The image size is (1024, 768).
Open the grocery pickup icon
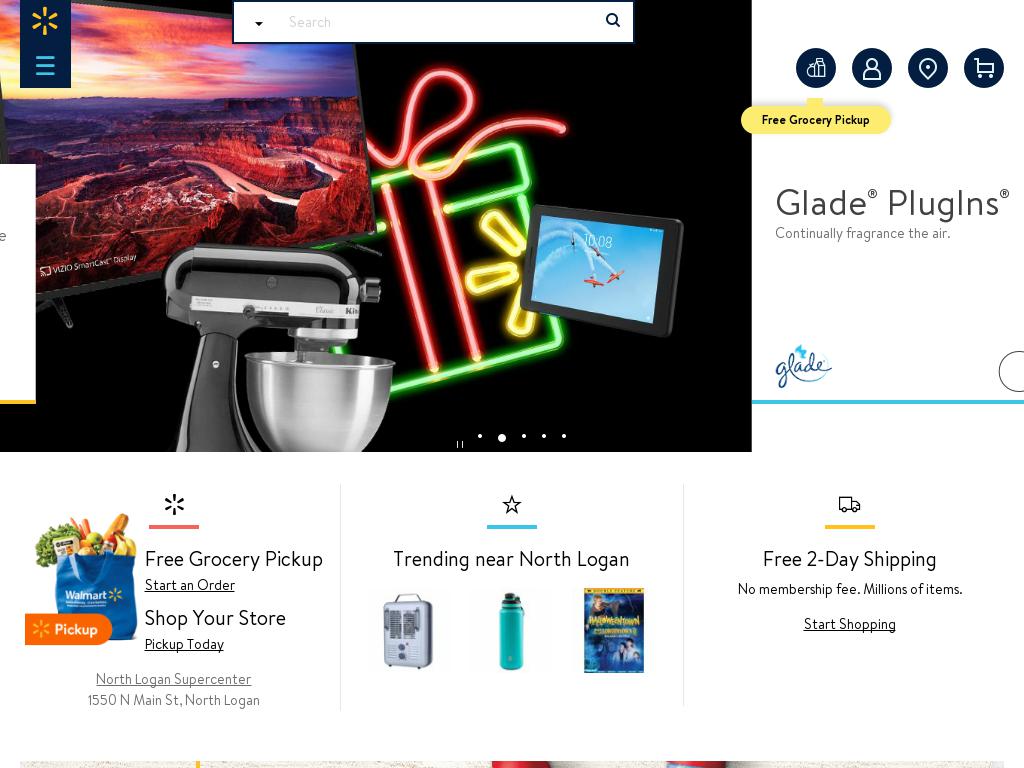click(x=816, y=68)
